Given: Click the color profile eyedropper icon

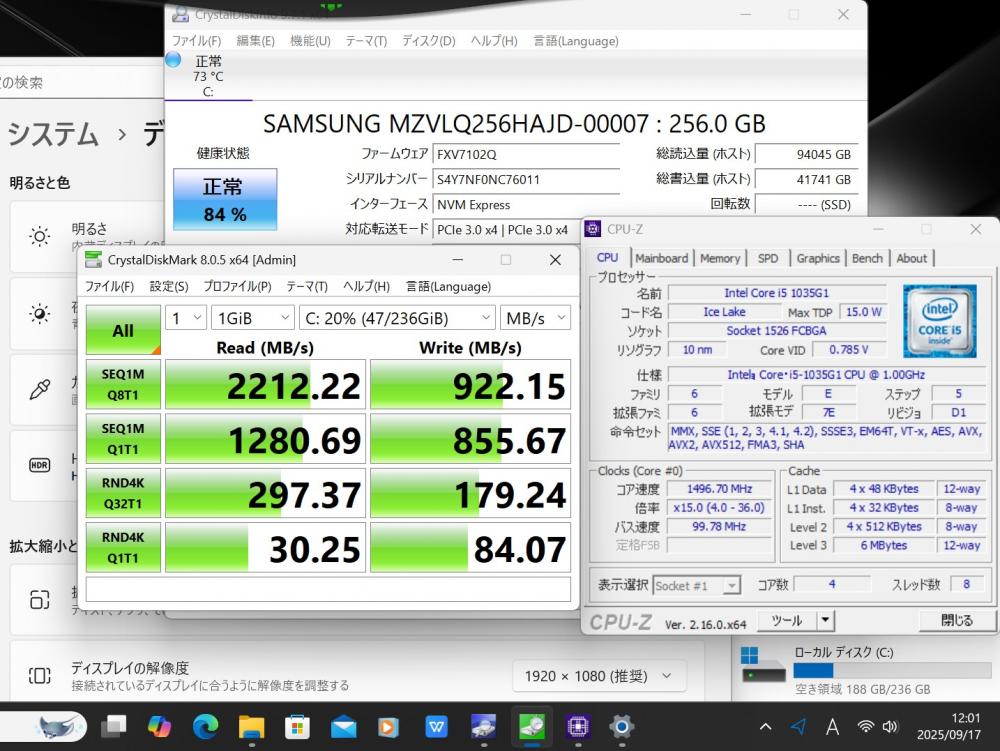Looking at the screenshot, I should pyautogui.click(x=40, y=389).
